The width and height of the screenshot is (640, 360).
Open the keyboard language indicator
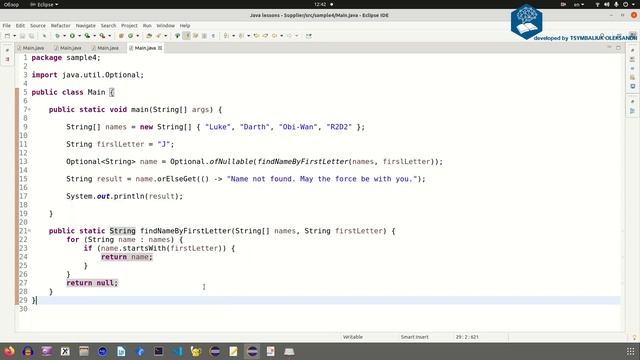579,4
